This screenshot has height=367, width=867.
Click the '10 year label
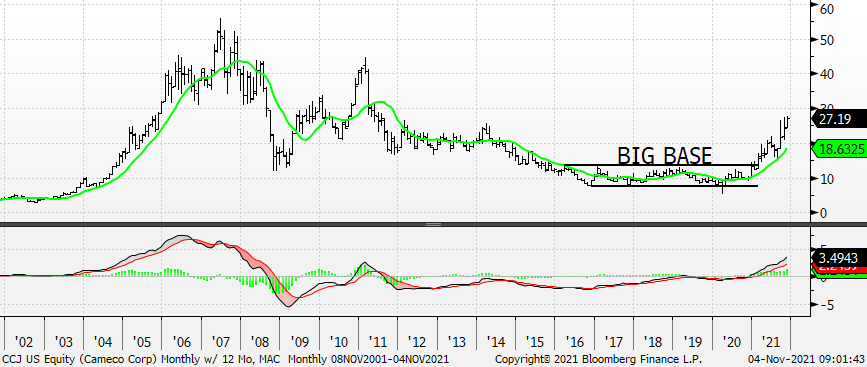point(338,341)
